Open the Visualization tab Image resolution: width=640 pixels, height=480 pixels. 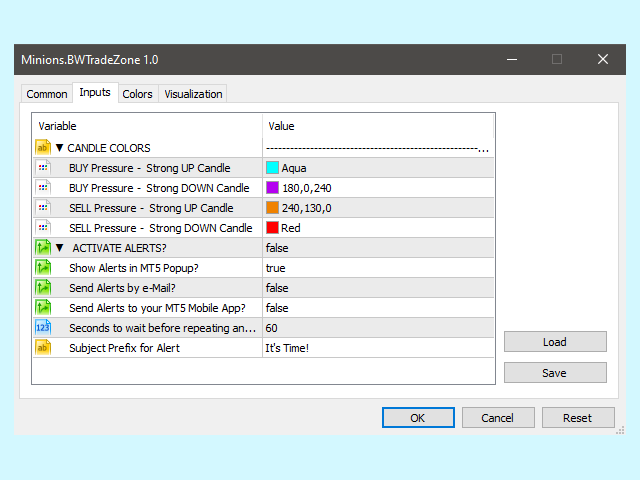(x=193, y=94)
